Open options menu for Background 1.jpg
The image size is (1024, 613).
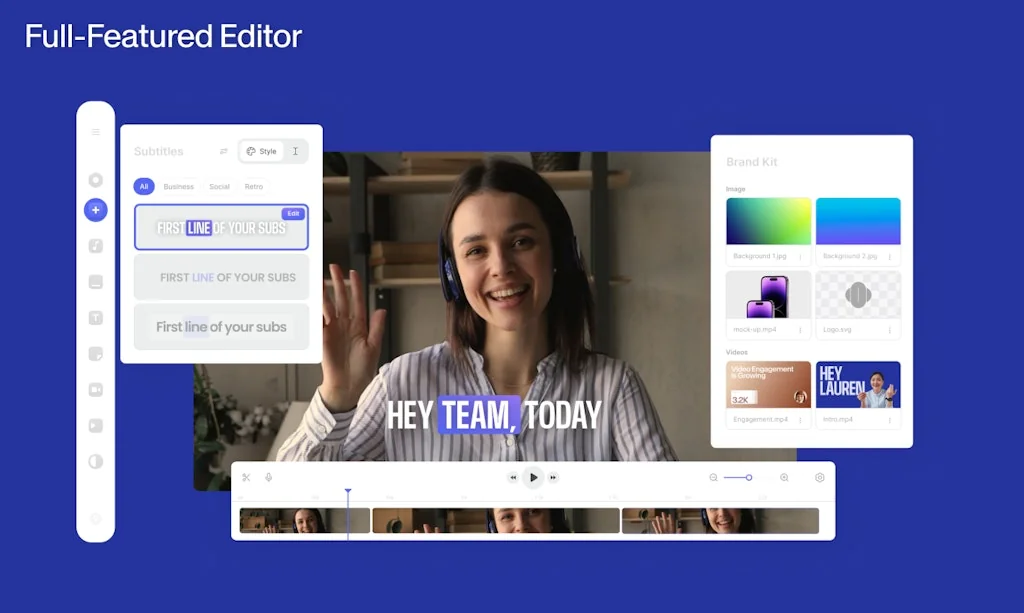[800, 257]
